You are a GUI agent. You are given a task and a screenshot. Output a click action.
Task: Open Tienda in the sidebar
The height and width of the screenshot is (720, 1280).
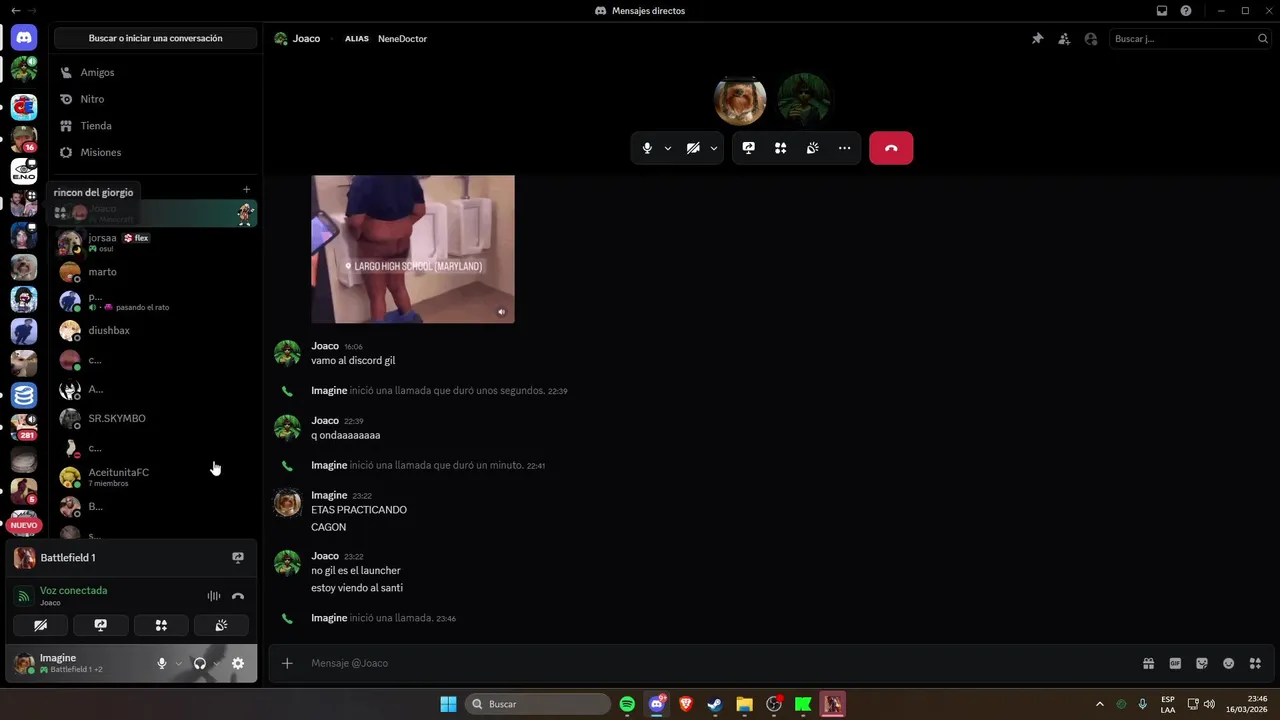156,126
